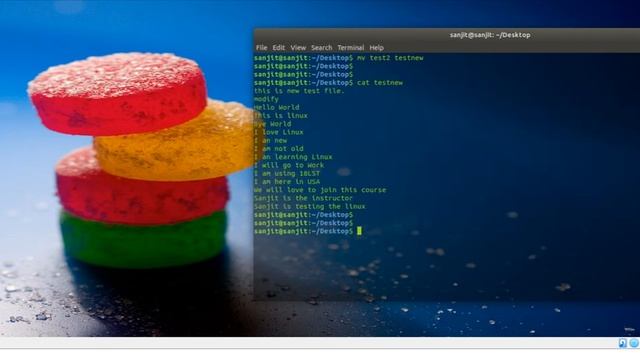Click the round blue arrow status icon
The width and height of the screenshot is (640, 360).
pyautogui.click(x=634, y=343)
